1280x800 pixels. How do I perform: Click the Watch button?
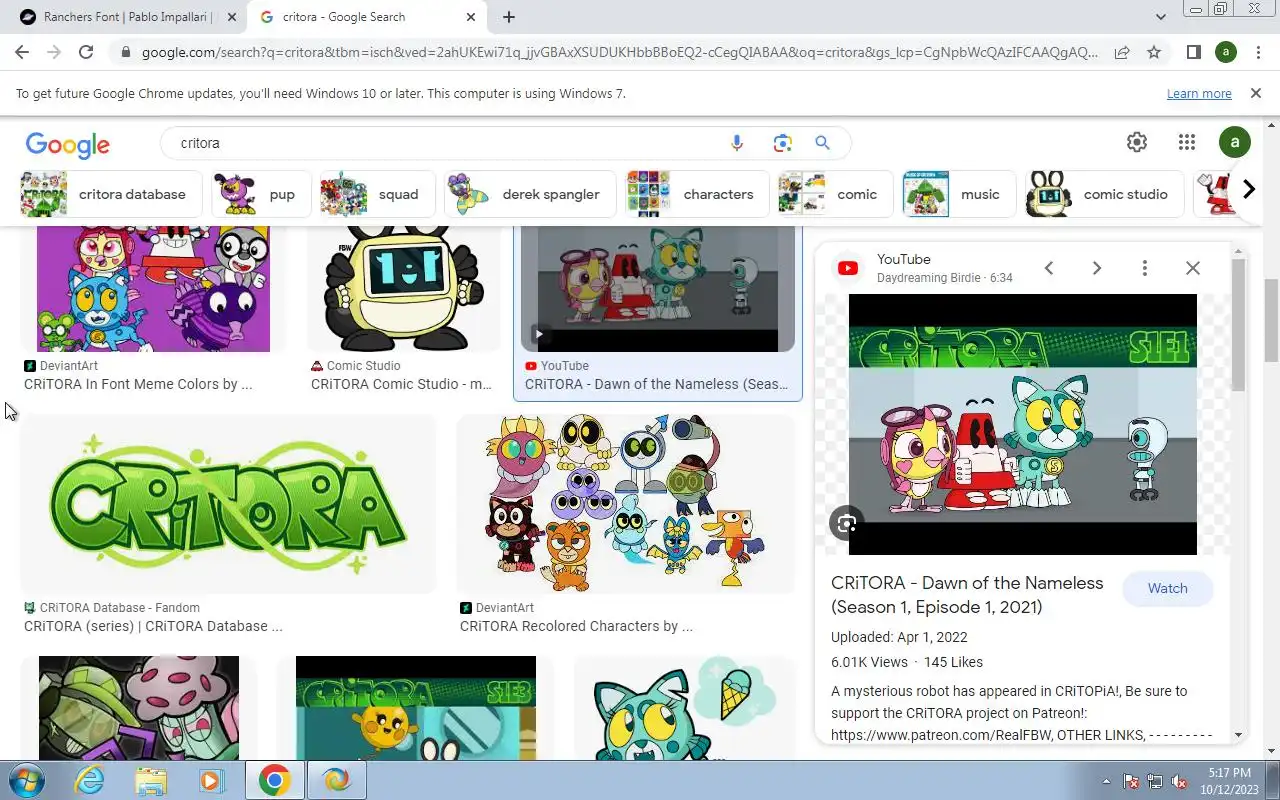point(1167,588)
